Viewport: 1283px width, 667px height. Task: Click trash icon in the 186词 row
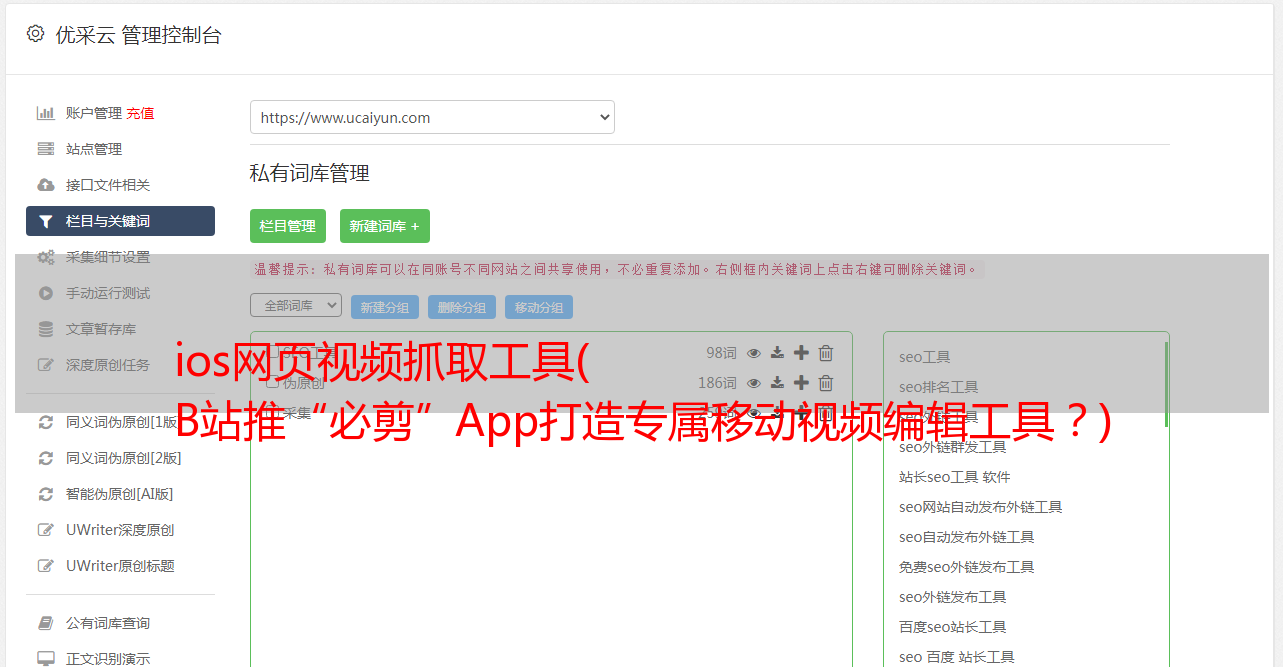coord(826,383)
